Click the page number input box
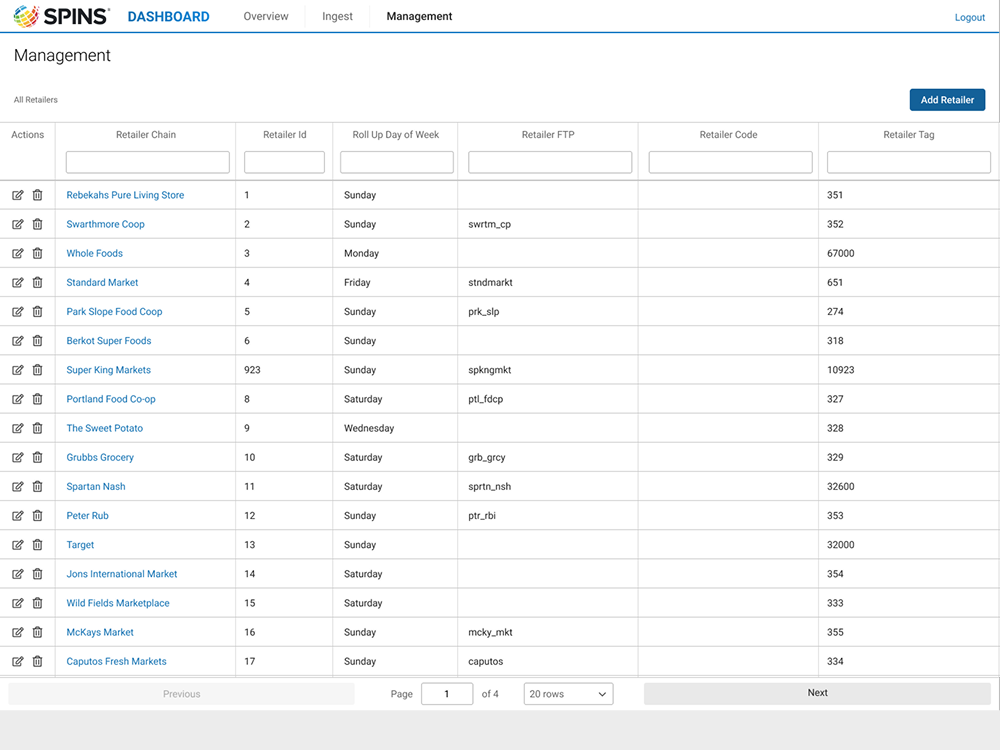This screenshot has width=1000, height=750. pyautogui.click(x=447, y=694)
